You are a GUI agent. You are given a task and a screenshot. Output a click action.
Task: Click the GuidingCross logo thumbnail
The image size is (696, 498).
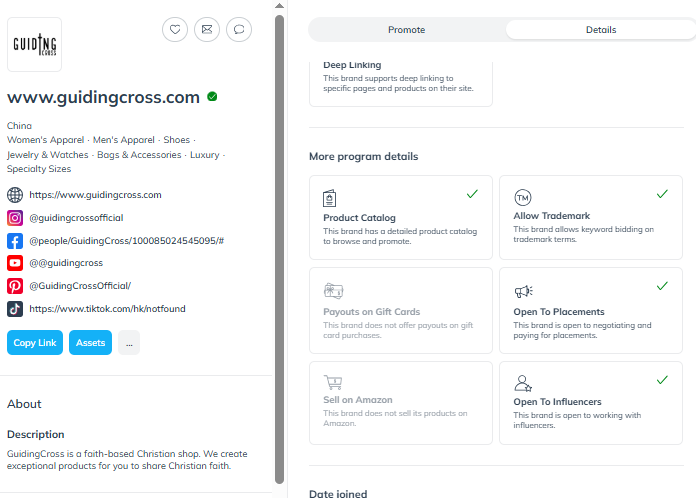pos(35,44)
